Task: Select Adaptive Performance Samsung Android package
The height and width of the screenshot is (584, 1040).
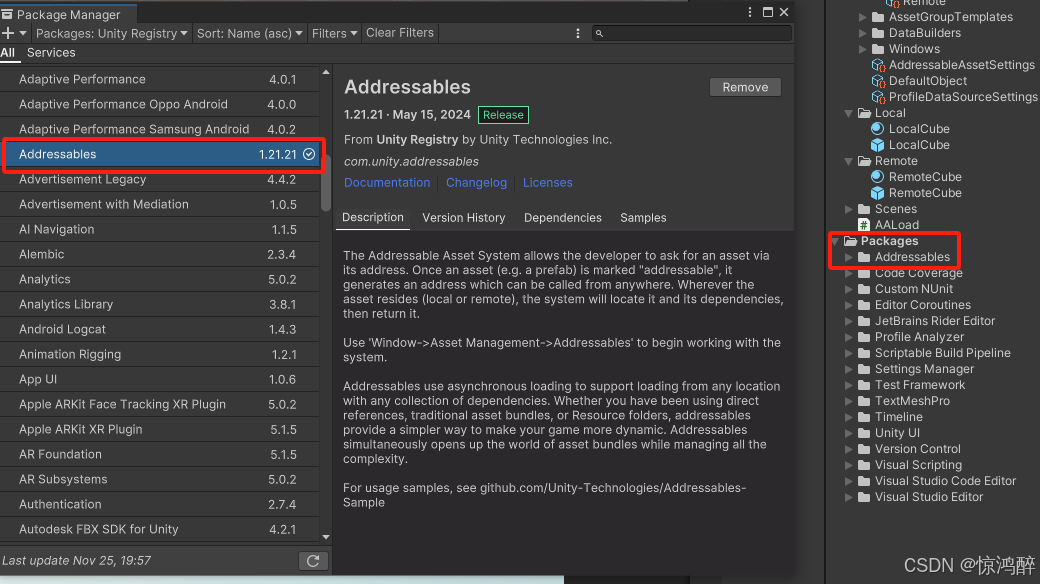Action: pyautogui.click(x=159, y=129)
